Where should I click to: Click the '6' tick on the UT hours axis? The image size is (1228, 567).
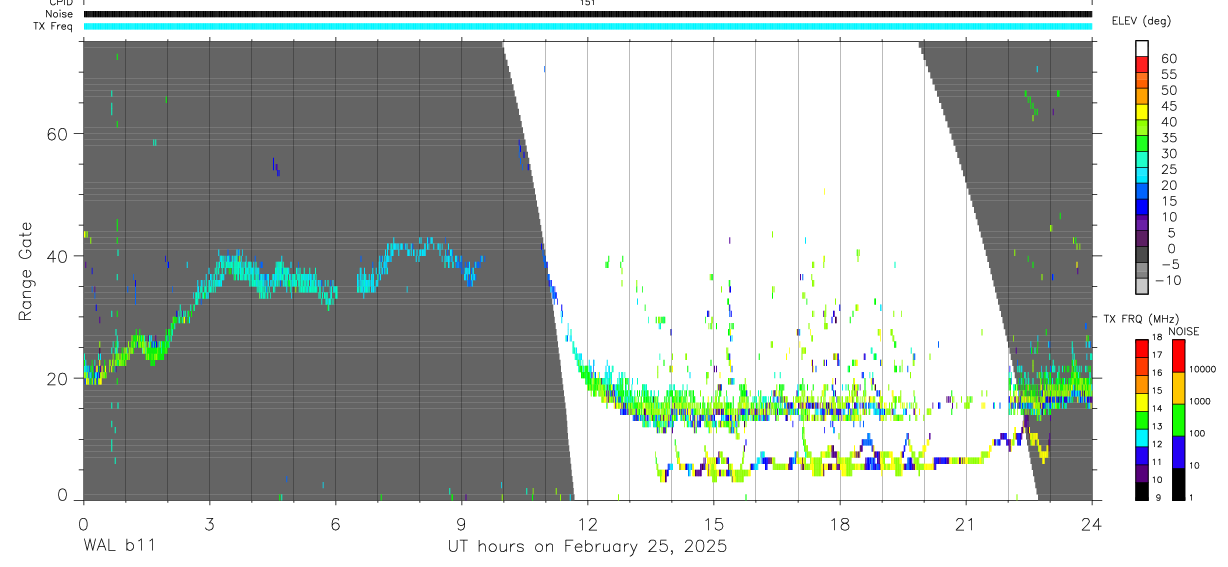click(x=335, y=523)
